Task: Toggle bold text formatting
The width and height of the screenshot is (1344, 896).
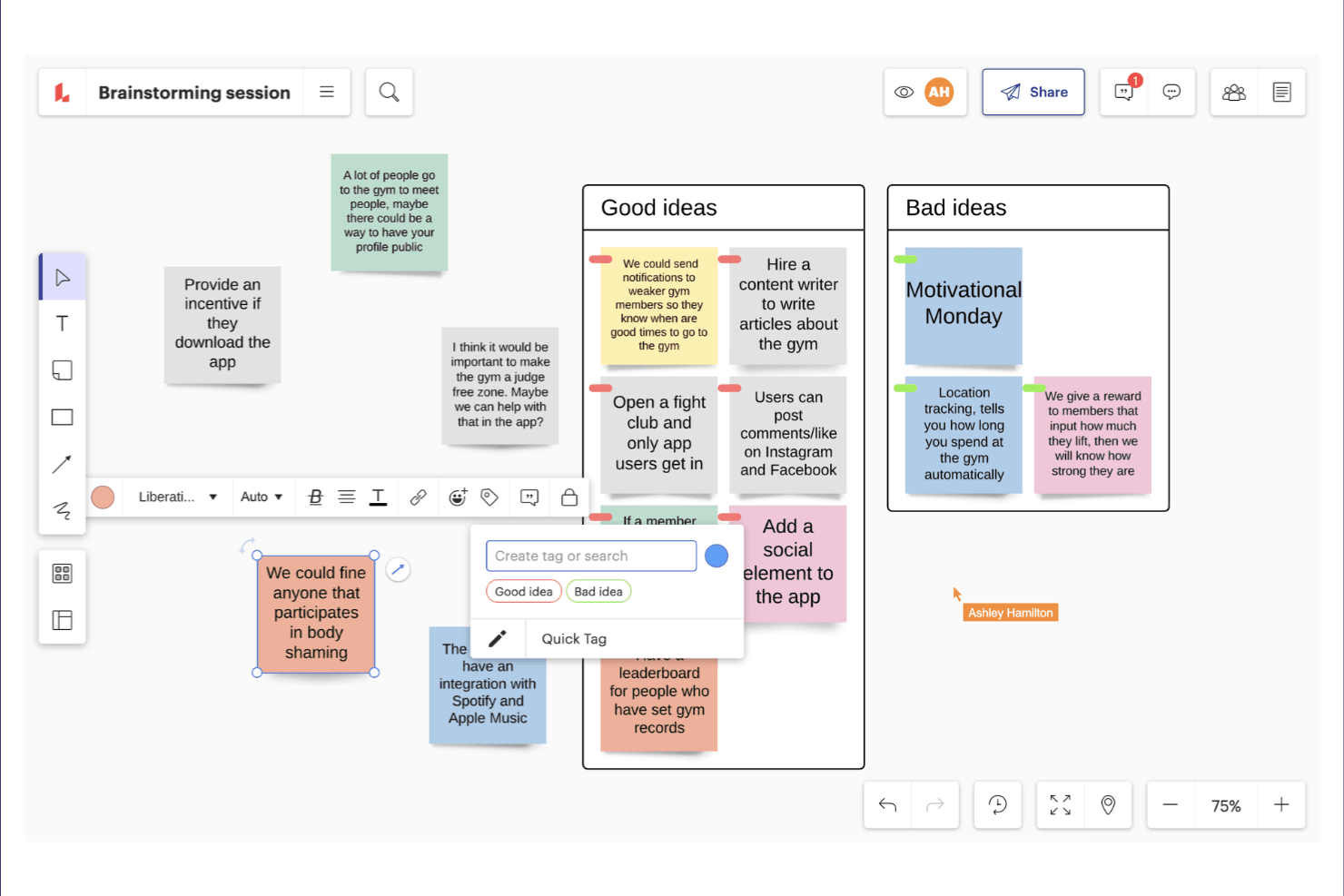Action: (315, 497)
